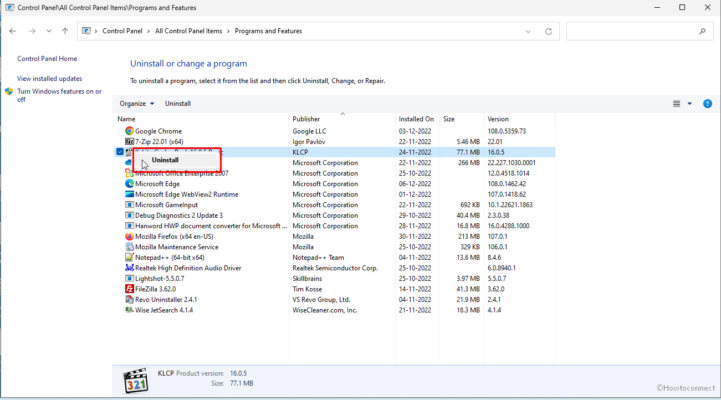The height and width of the screenshot is (400, 721).
Task: Click the Microsoft GameInput icon
Action: pyautogui.click(x=129, y=205)
